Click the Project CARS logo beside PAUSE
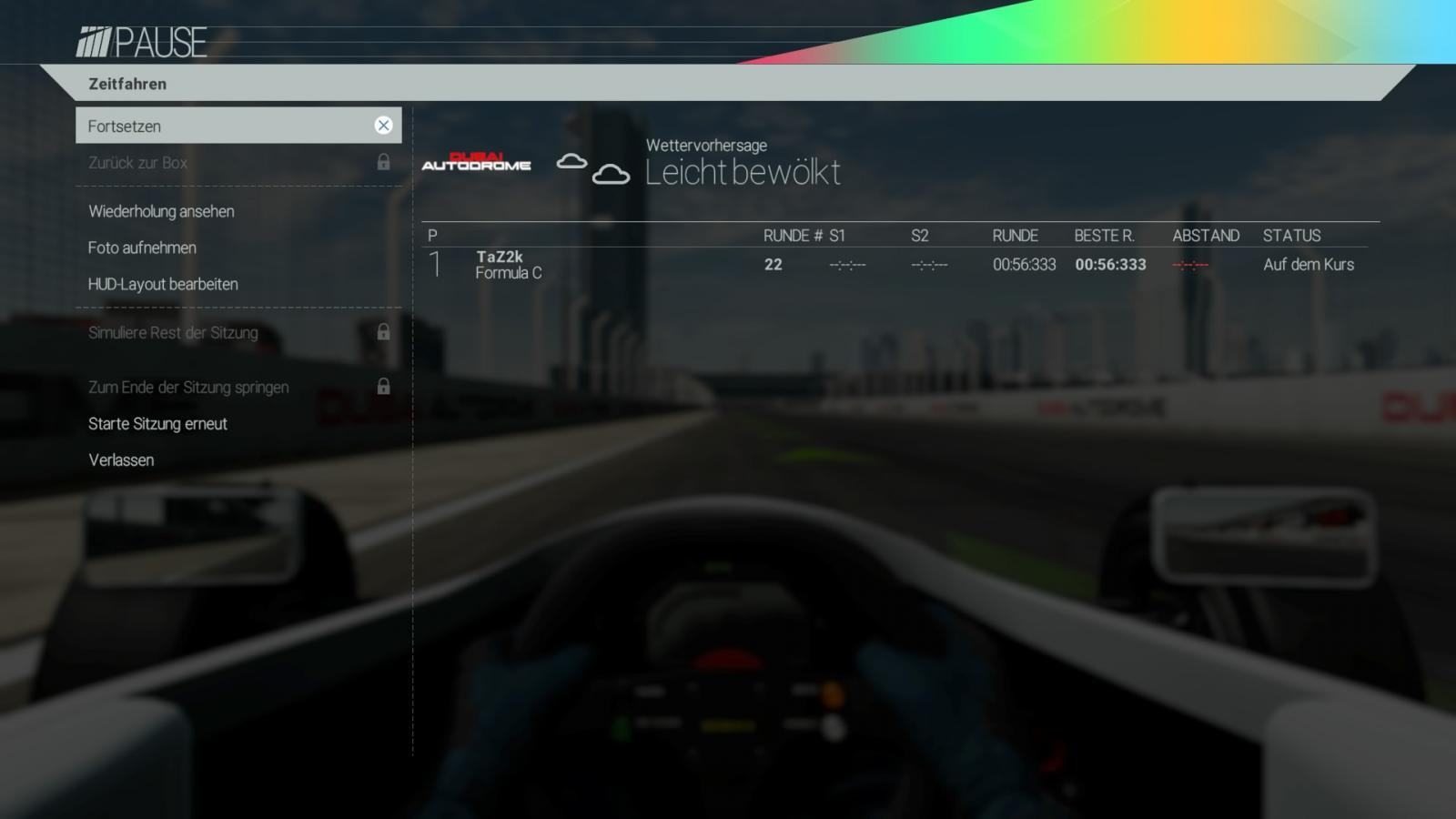 click(93, 43)
